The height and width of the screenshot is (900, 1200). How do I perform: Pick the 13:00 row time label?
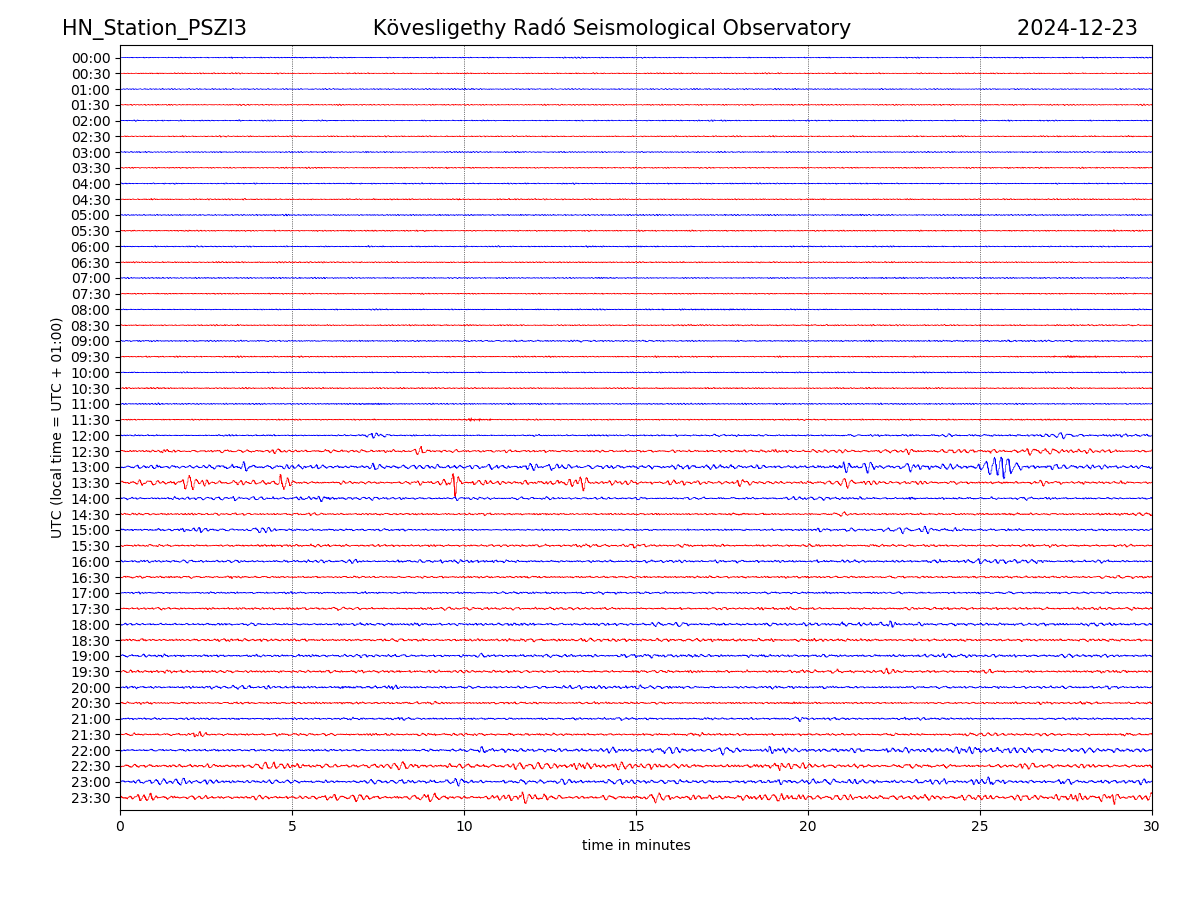pyautogui.click(x=90, y=467)
